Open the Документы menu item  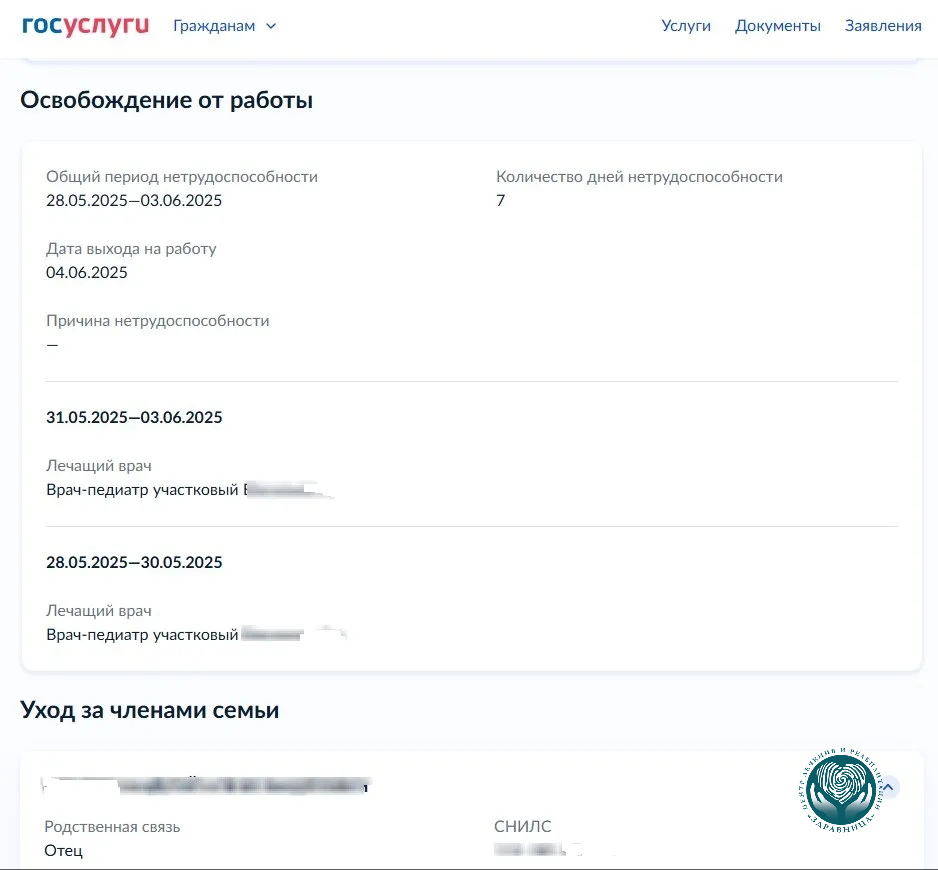pos(777,26)
